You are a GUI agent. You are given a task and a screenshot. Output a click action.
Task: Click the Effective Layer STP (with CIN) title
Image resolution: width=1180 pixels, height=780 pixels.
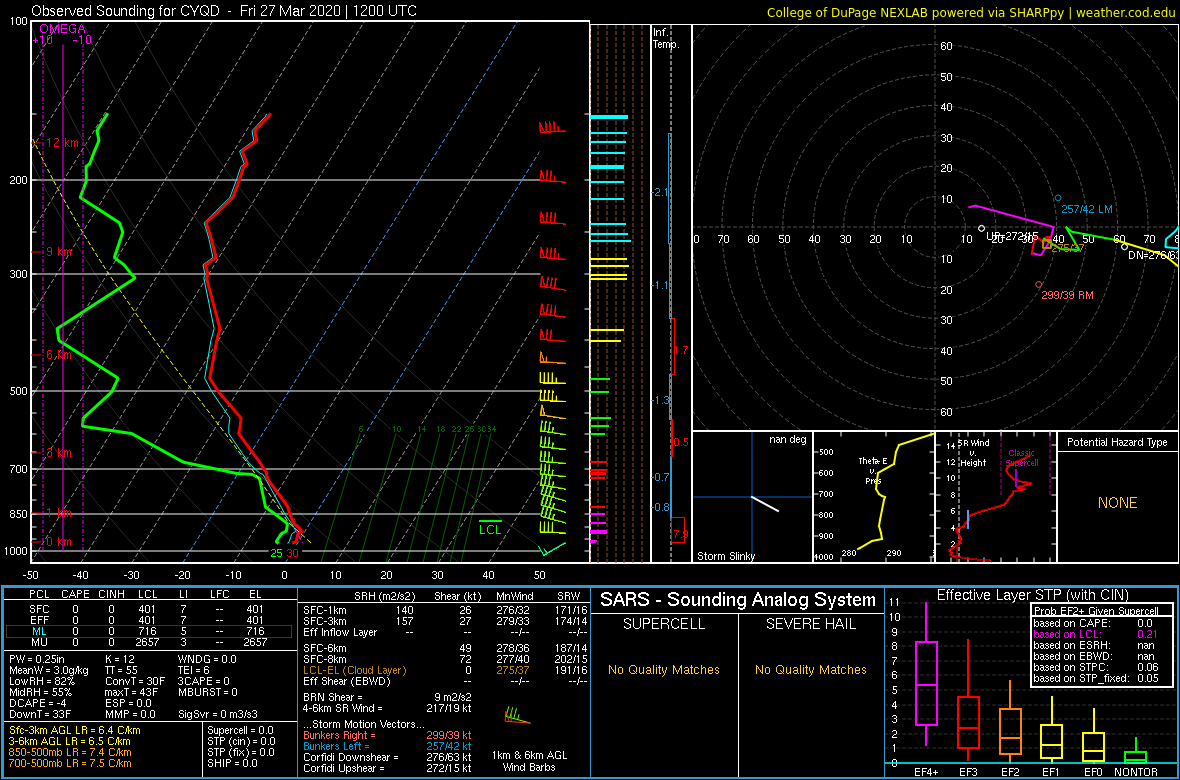pos(1032,595)
